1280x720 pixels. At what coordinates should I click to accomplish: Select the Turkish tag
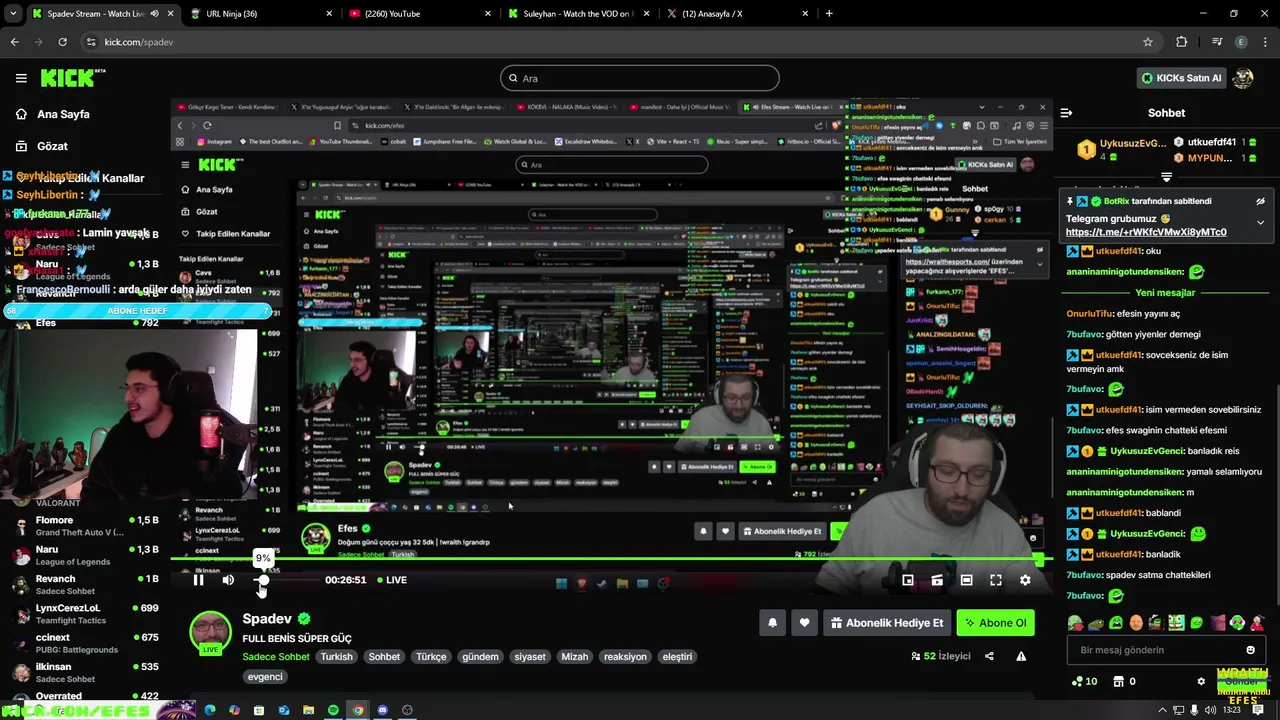pyautogui.click(x=337, y=657)
